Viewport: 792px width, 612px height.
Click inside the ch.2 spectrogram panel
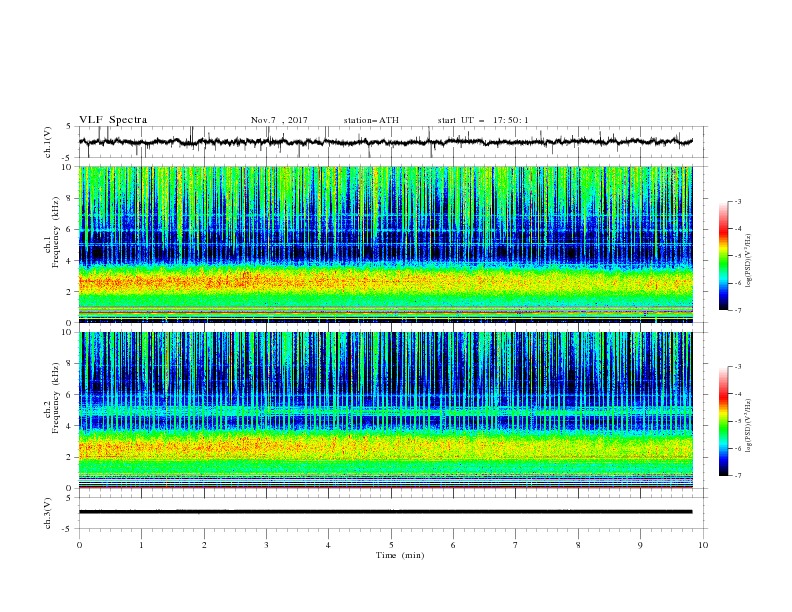tap(385, 410)
